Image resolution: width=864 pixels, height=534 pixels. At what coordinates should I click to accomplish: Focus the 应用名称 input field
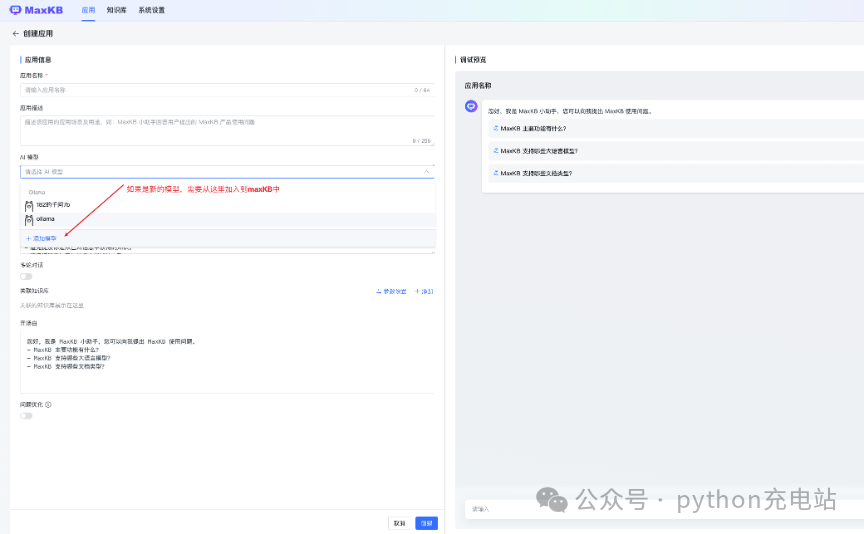coord(227,90)
